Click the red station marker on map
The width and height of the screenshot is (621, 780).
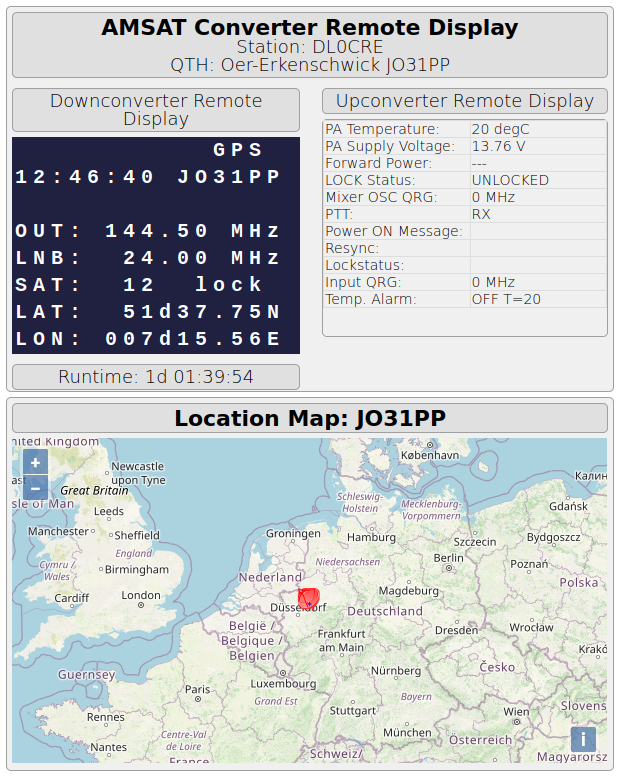pos(309,596)
